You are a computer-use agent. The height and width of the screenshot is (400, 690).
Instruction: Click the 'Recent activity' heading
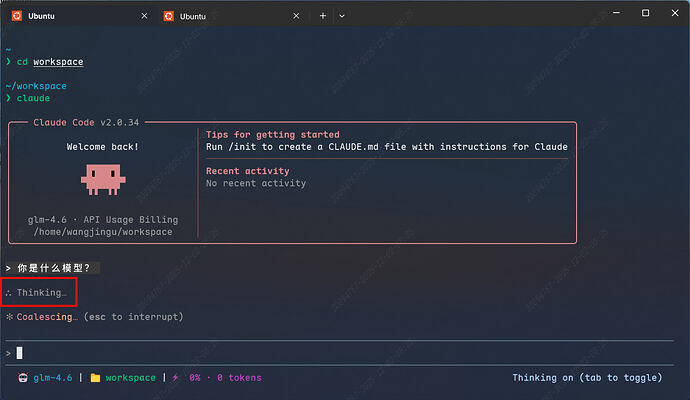[248, 171]
